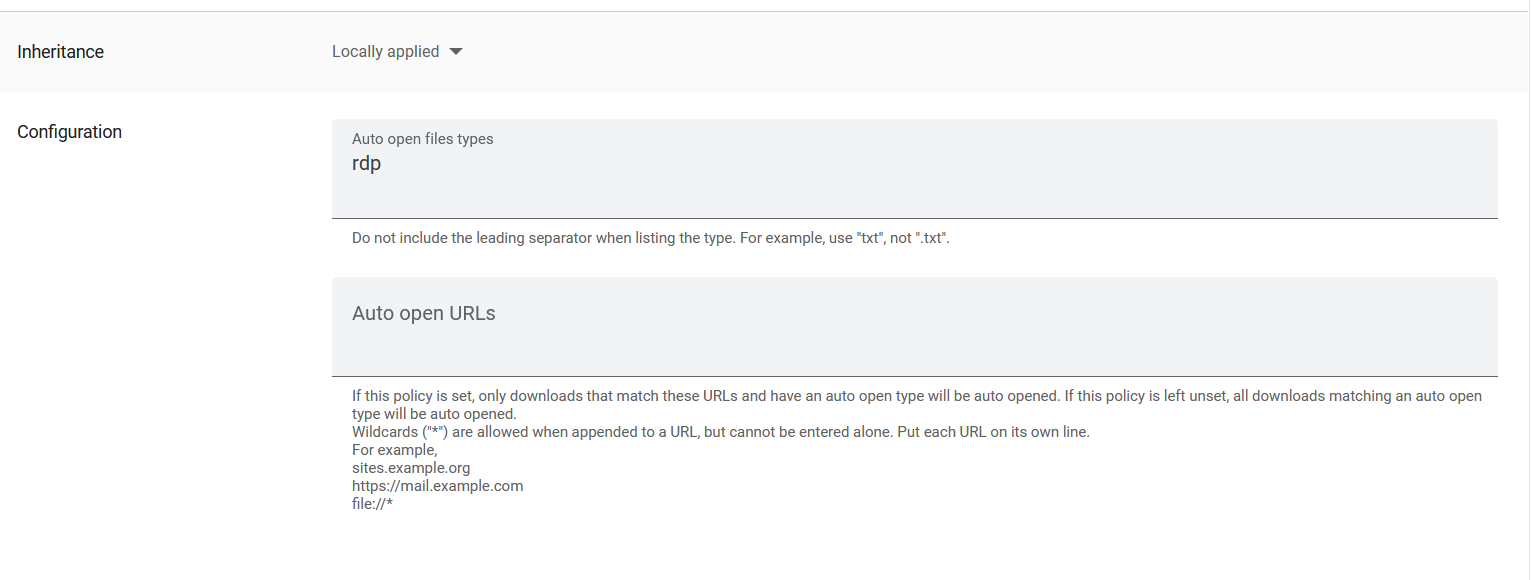Click the "Locally applied" text itself
The height and width of the screenshot is (580, 1531).
pyautogui.click(x=385, y=51)
